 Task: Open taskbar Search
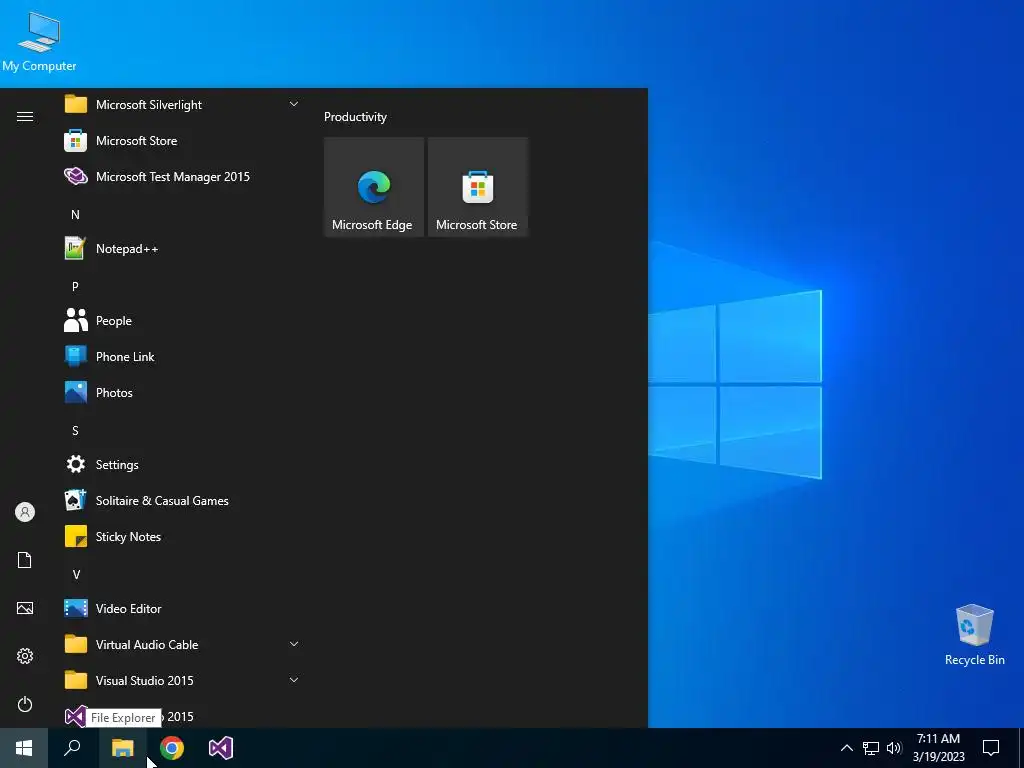[72, 748]
